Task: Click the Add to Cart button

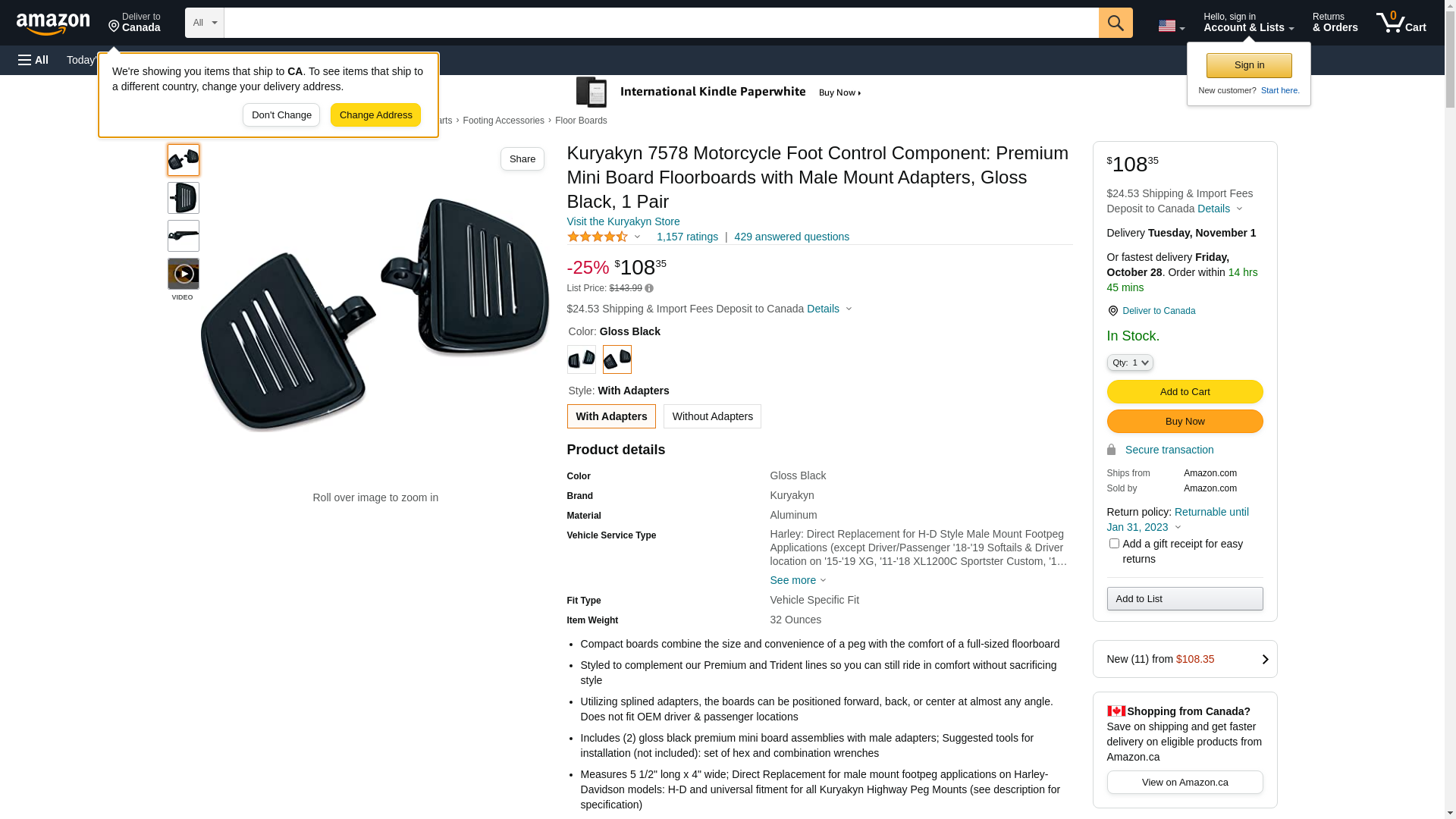Action: 1185,391
